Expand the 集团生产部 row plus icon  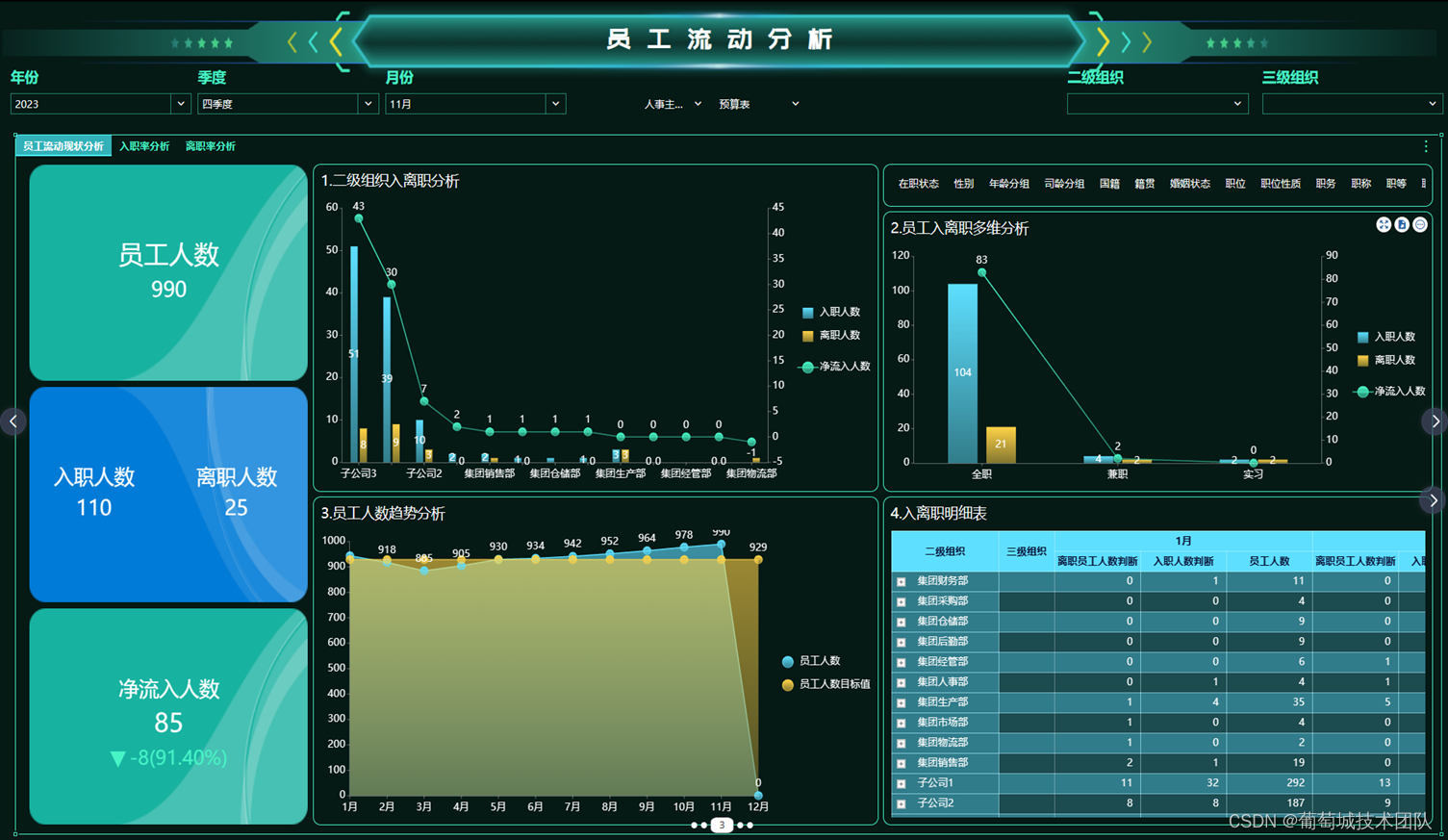[902, 702]
